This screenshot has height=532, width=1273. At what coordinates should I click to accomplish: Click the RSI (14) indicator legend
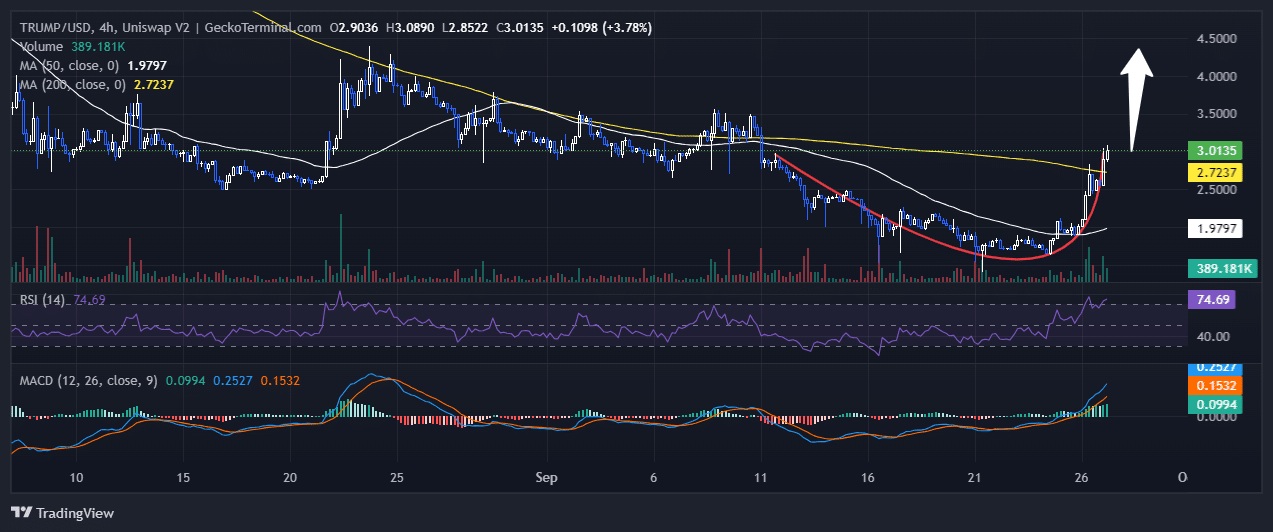(65, 299)
